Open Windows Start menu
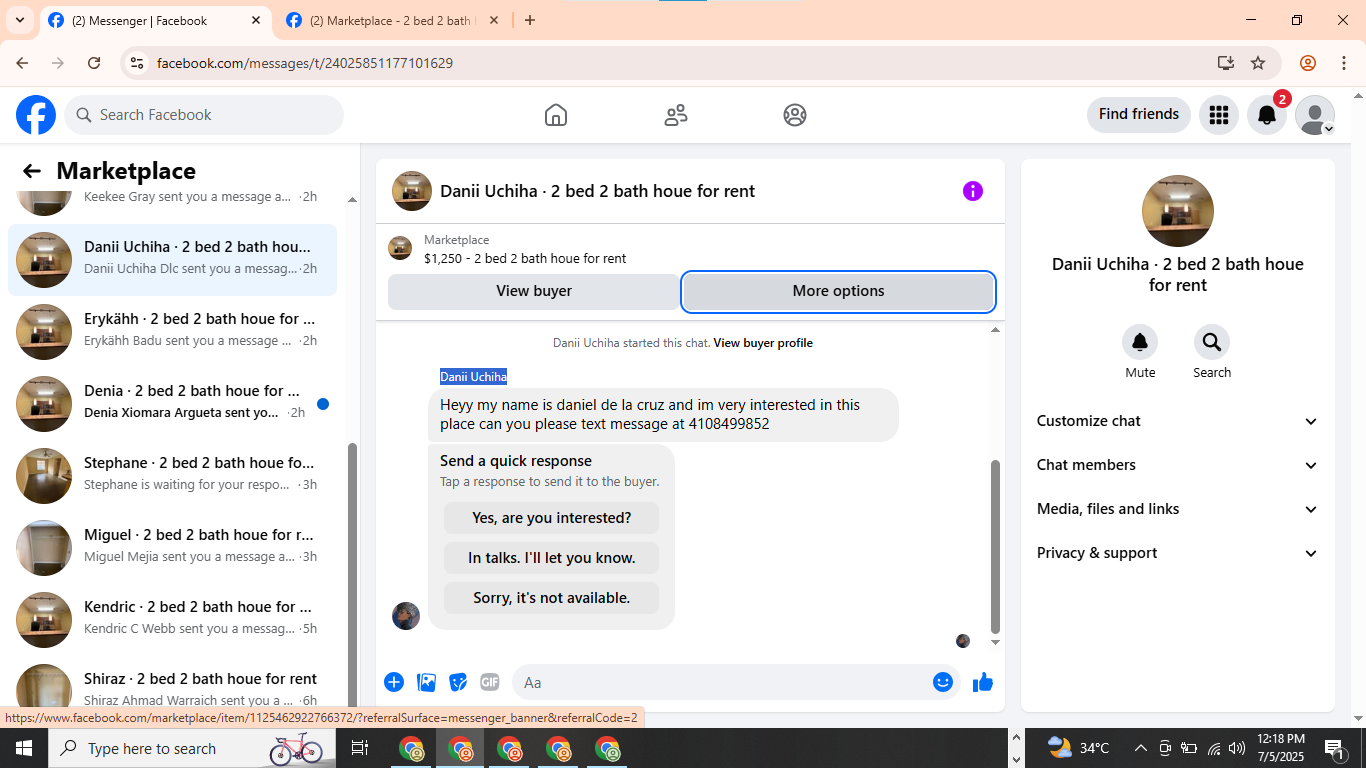Viewport: 1366px width, 768px height. pos(24,748)
